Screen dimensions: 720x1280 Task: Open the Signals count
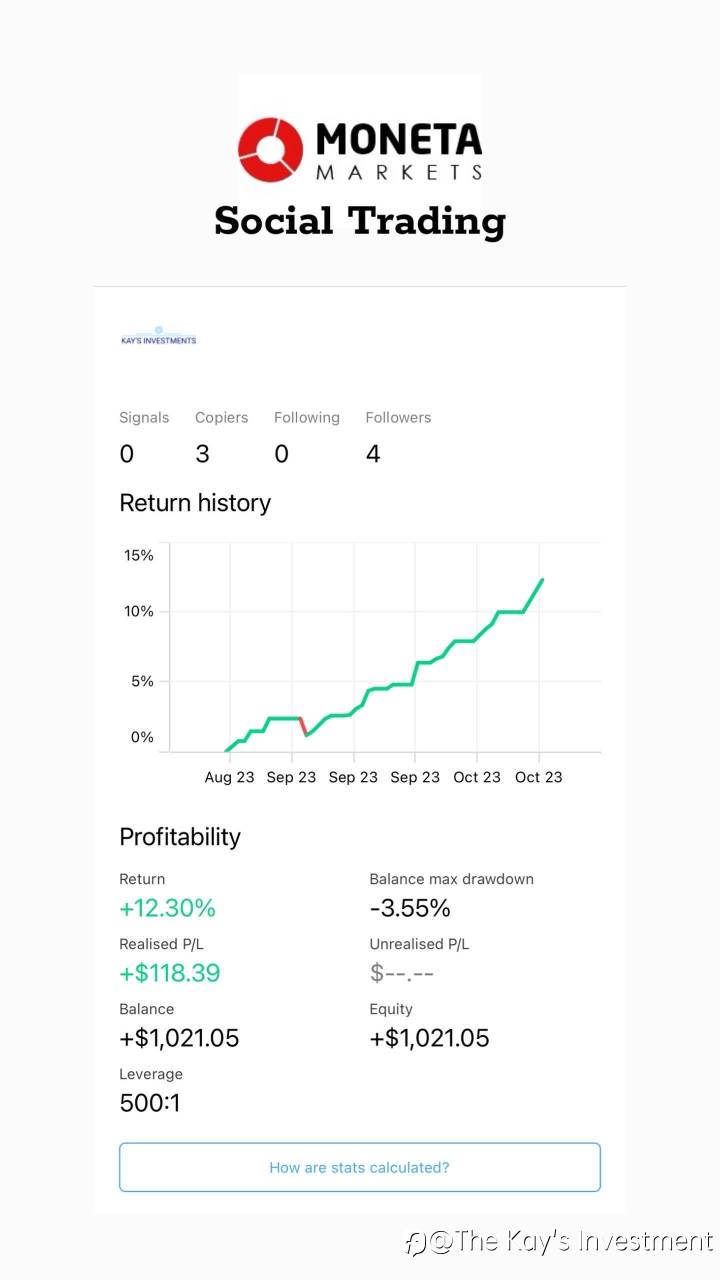126,454
